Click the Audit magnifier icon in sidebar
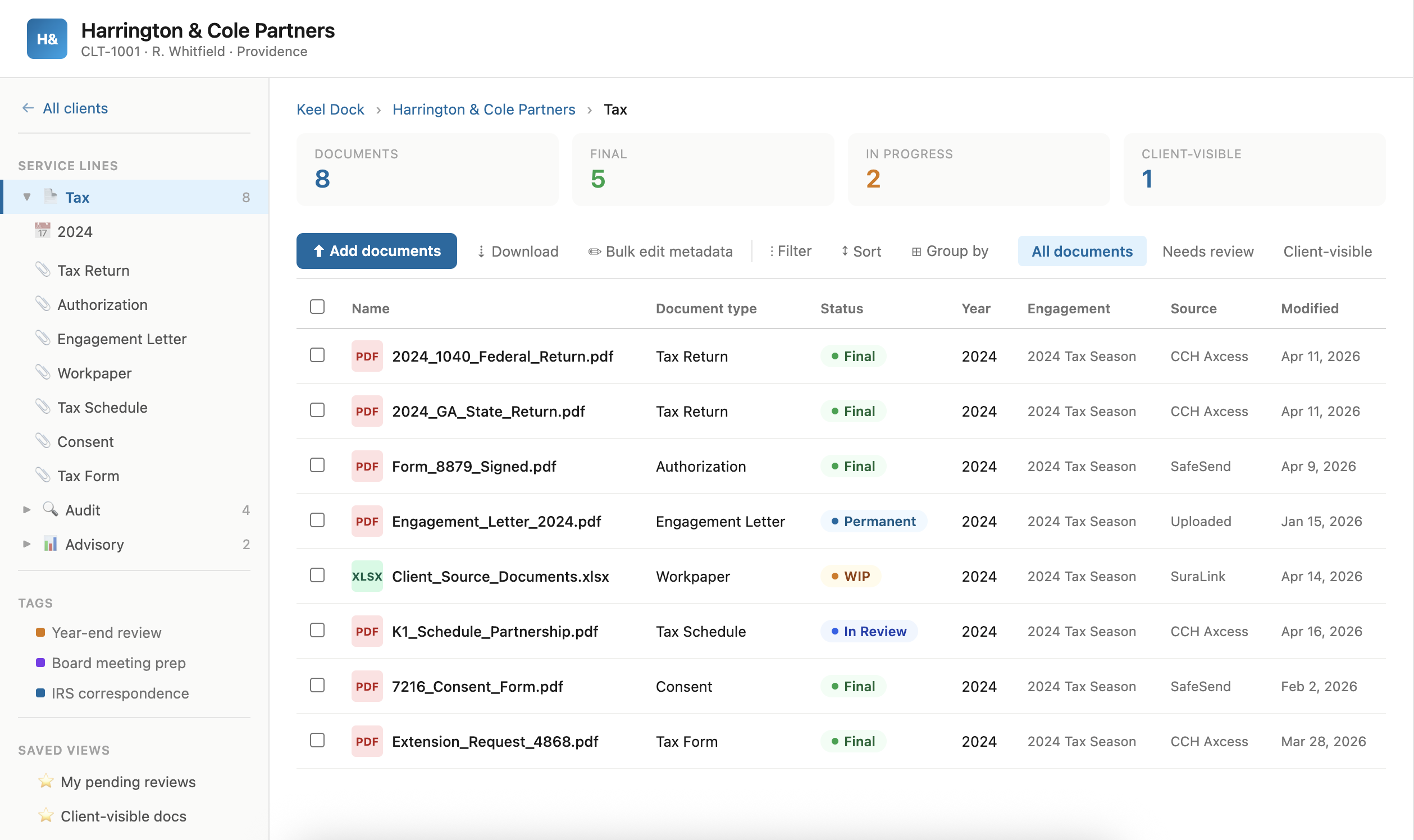Screen dimensions: 1414x840 click(51, 509)
